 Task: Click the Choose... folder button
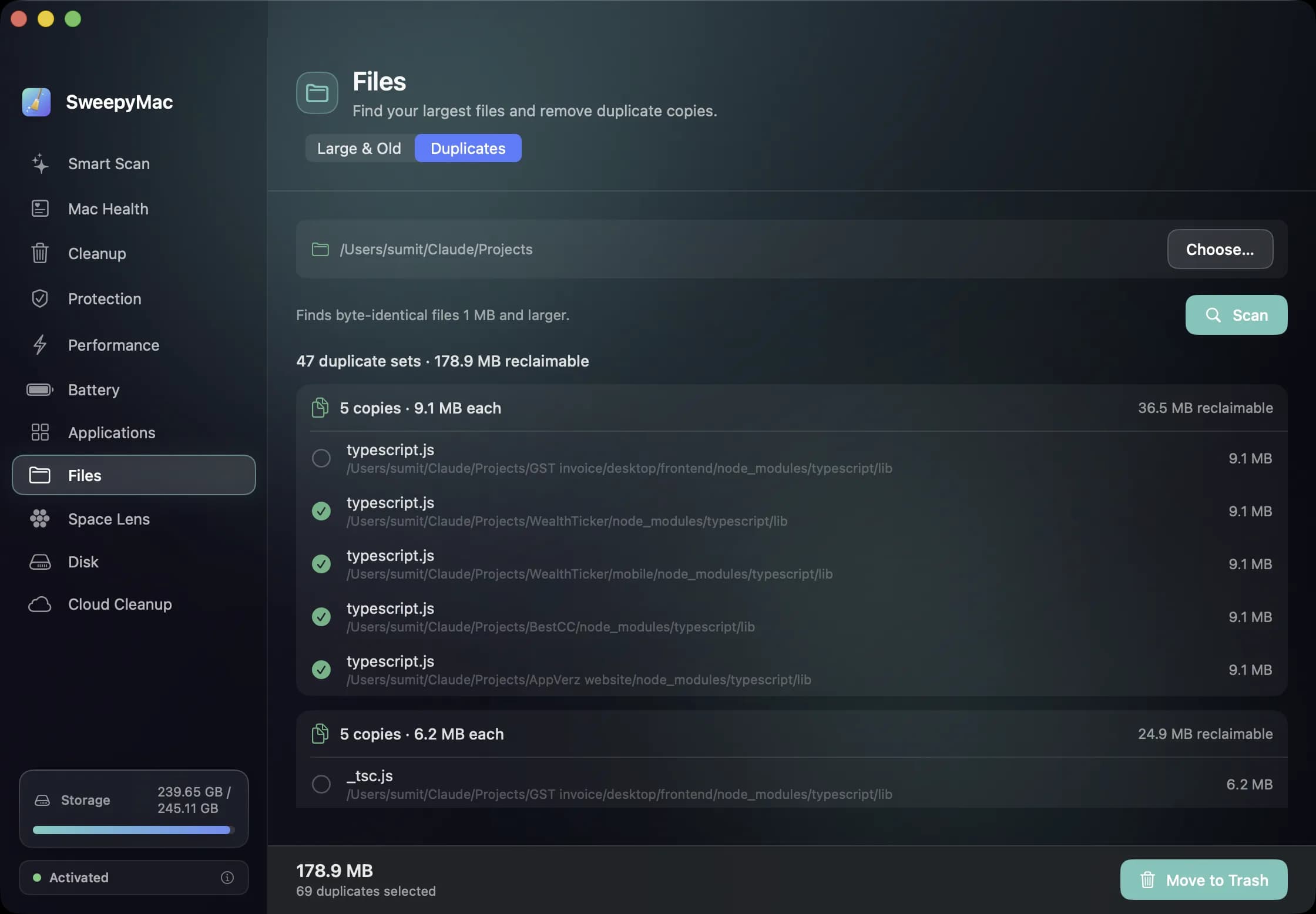coord(1220,250)
